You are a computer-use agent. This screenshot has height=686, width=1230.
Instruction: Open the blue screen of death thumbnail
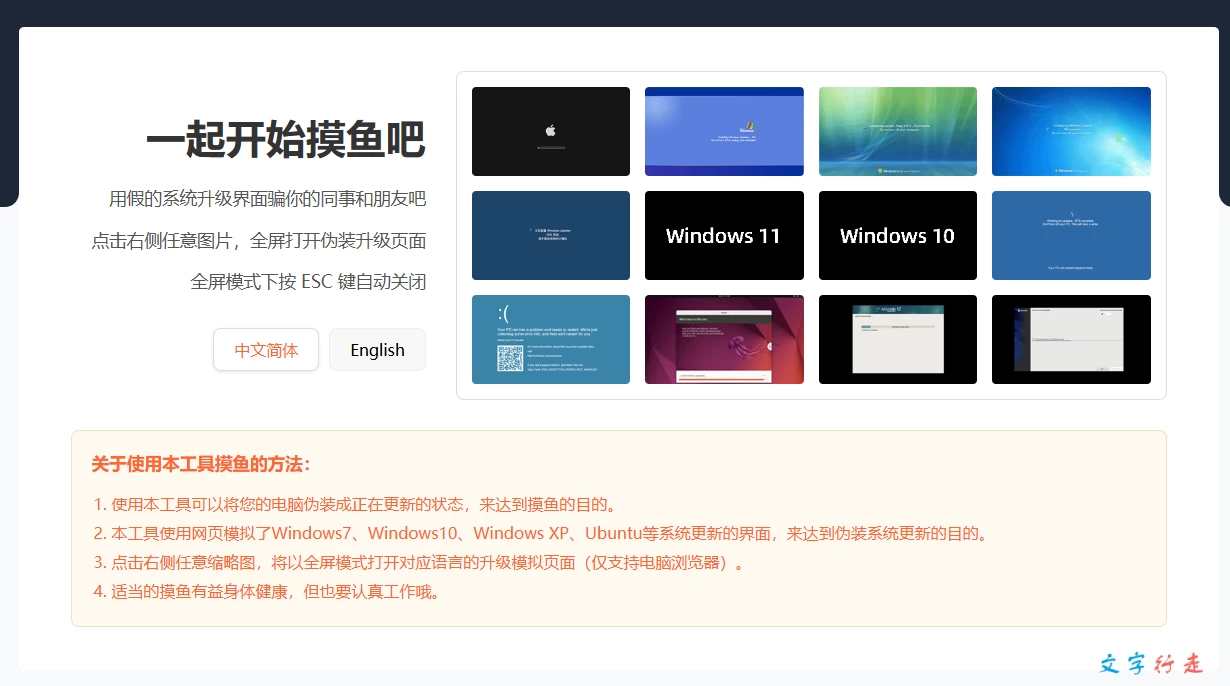(551, 339)
